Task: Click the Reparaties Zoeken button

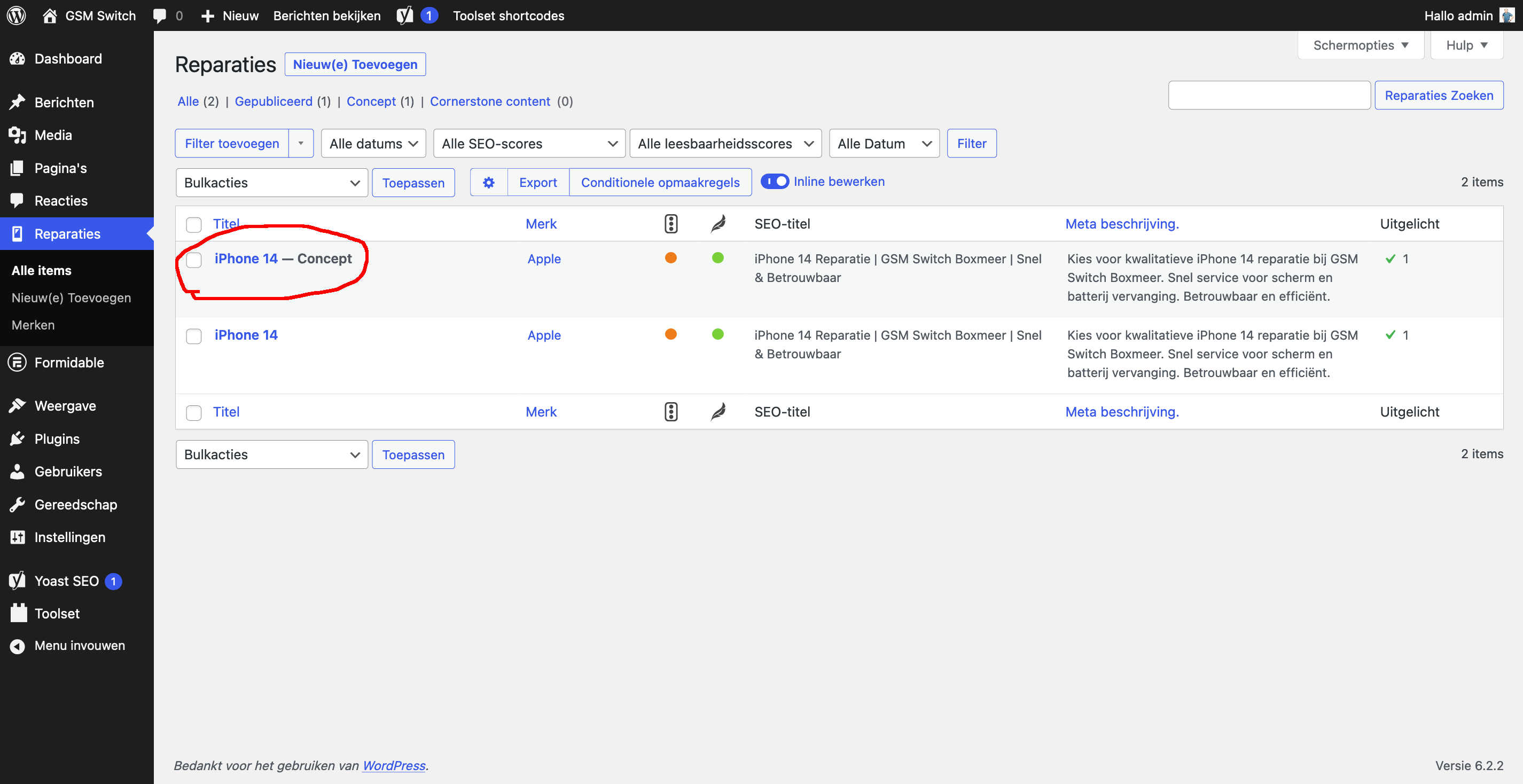Action: tap(1438, 95)
